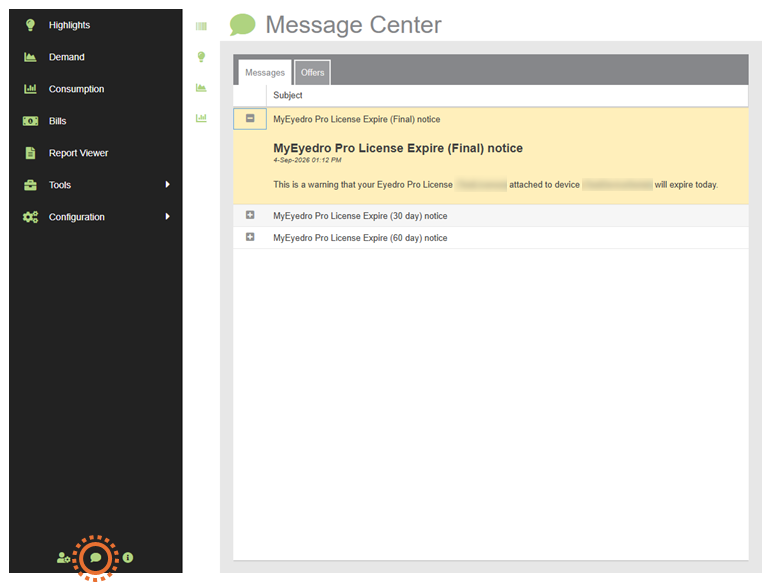Click the lightbulb icon in collapsed strip

pyautogui.click(x=201, y=57)
